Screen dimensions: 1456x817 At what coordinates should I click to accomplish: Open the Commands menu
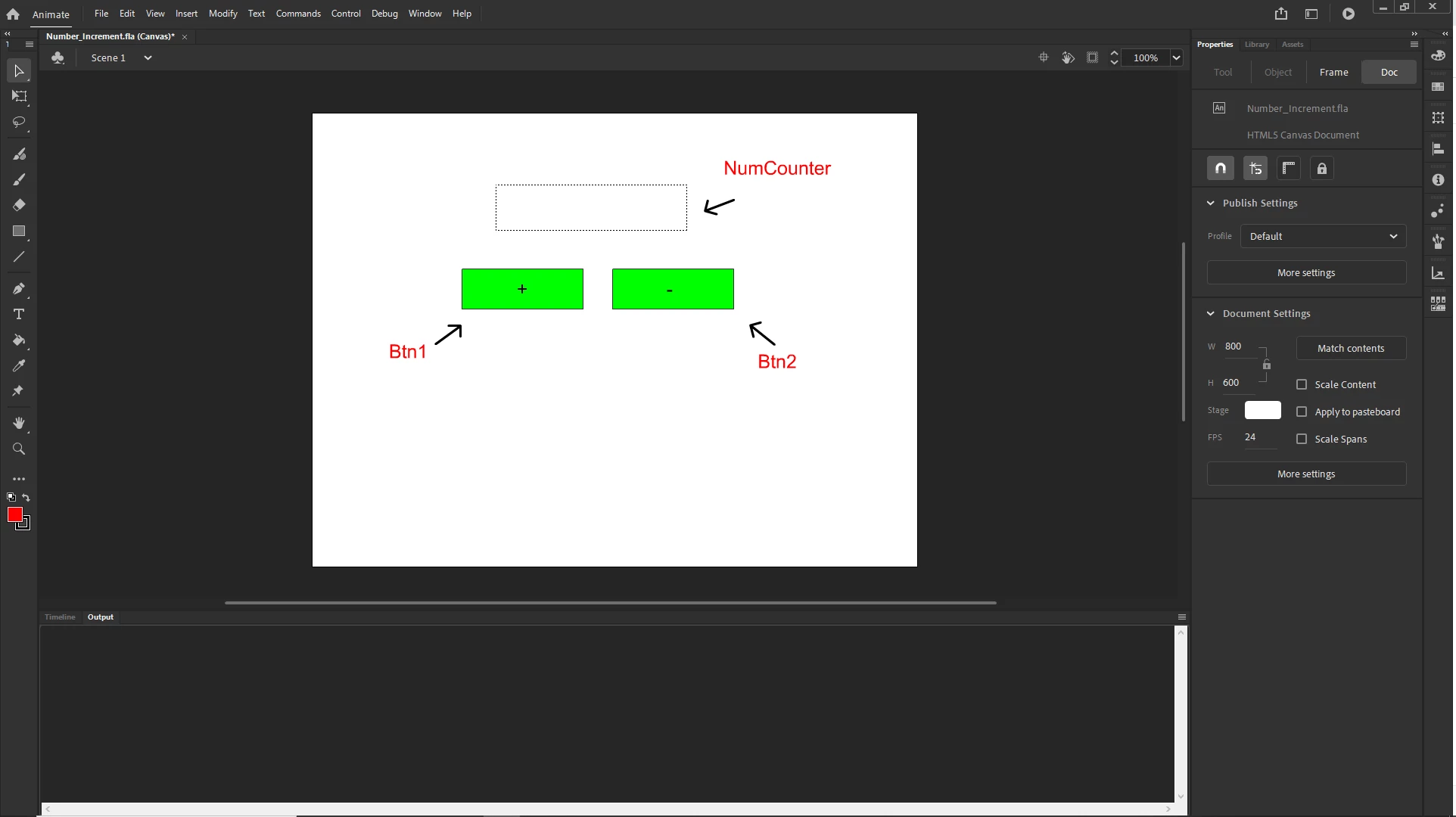point(298,14)
